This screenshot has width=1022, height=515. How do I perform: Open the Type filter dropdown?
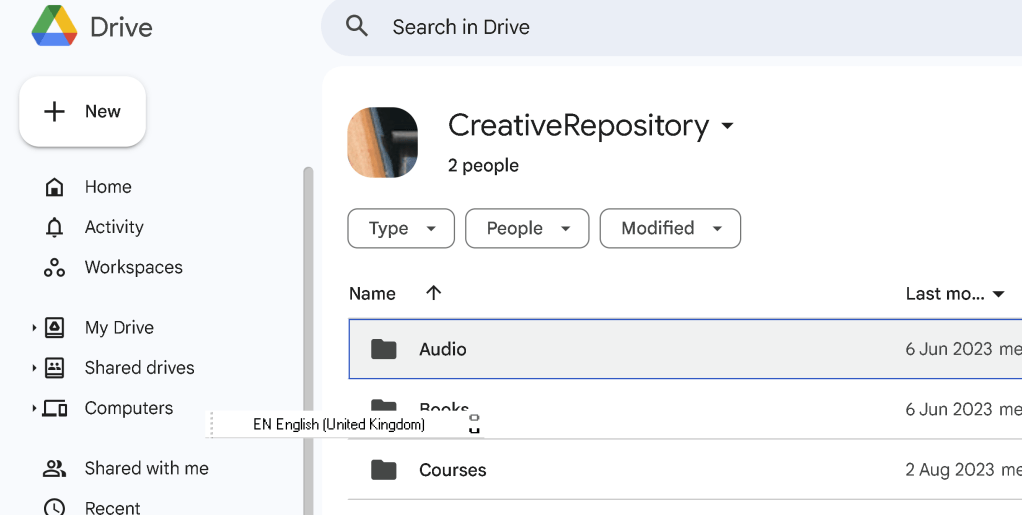[401, 228]
